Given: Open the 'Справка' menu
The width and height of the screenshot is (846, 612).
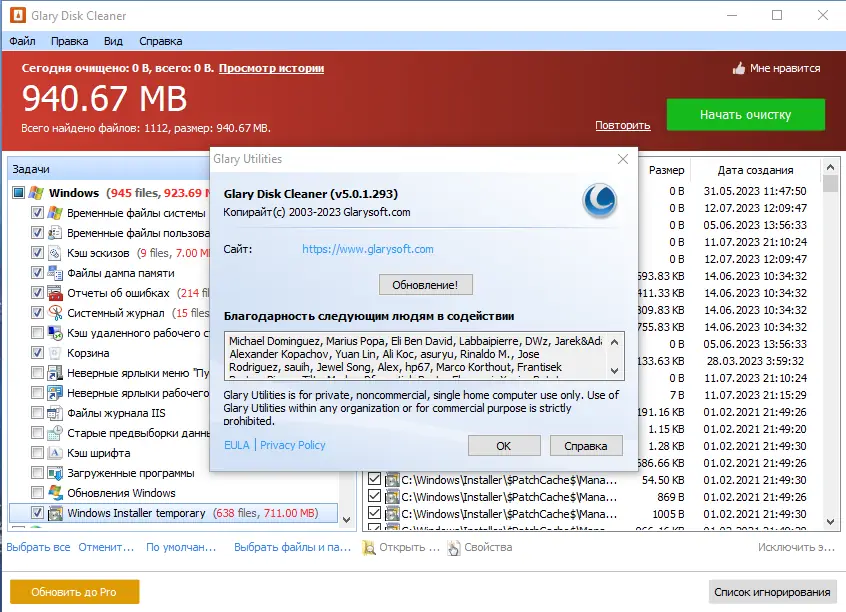Looking at the screenshot, I should point(160,41).
